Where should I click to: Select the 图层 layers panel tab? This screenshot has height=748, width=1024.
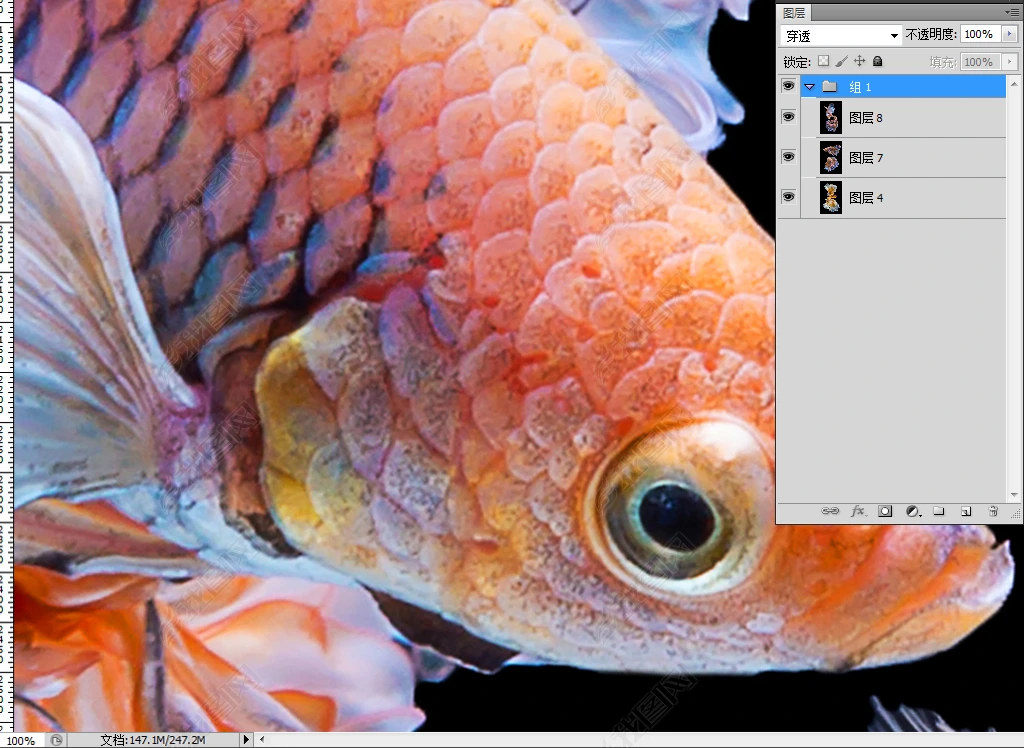tap(795, 13)
